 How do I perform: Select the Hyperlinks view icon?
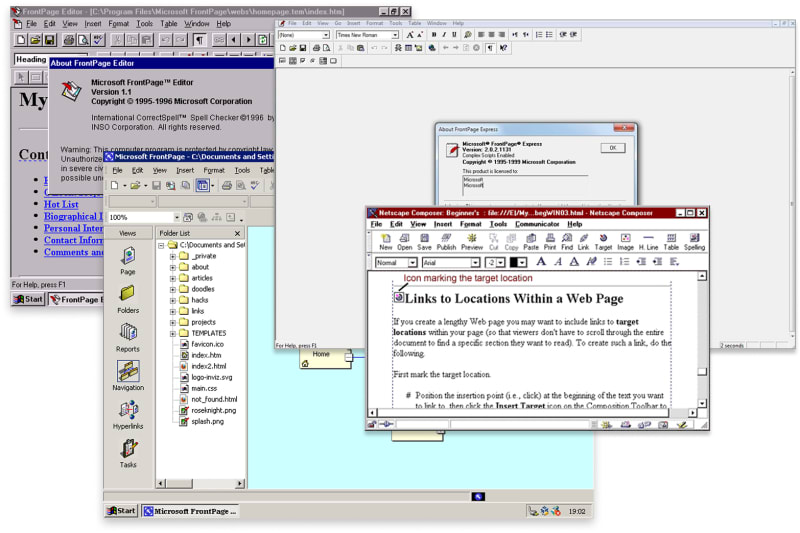coord(128,413)
